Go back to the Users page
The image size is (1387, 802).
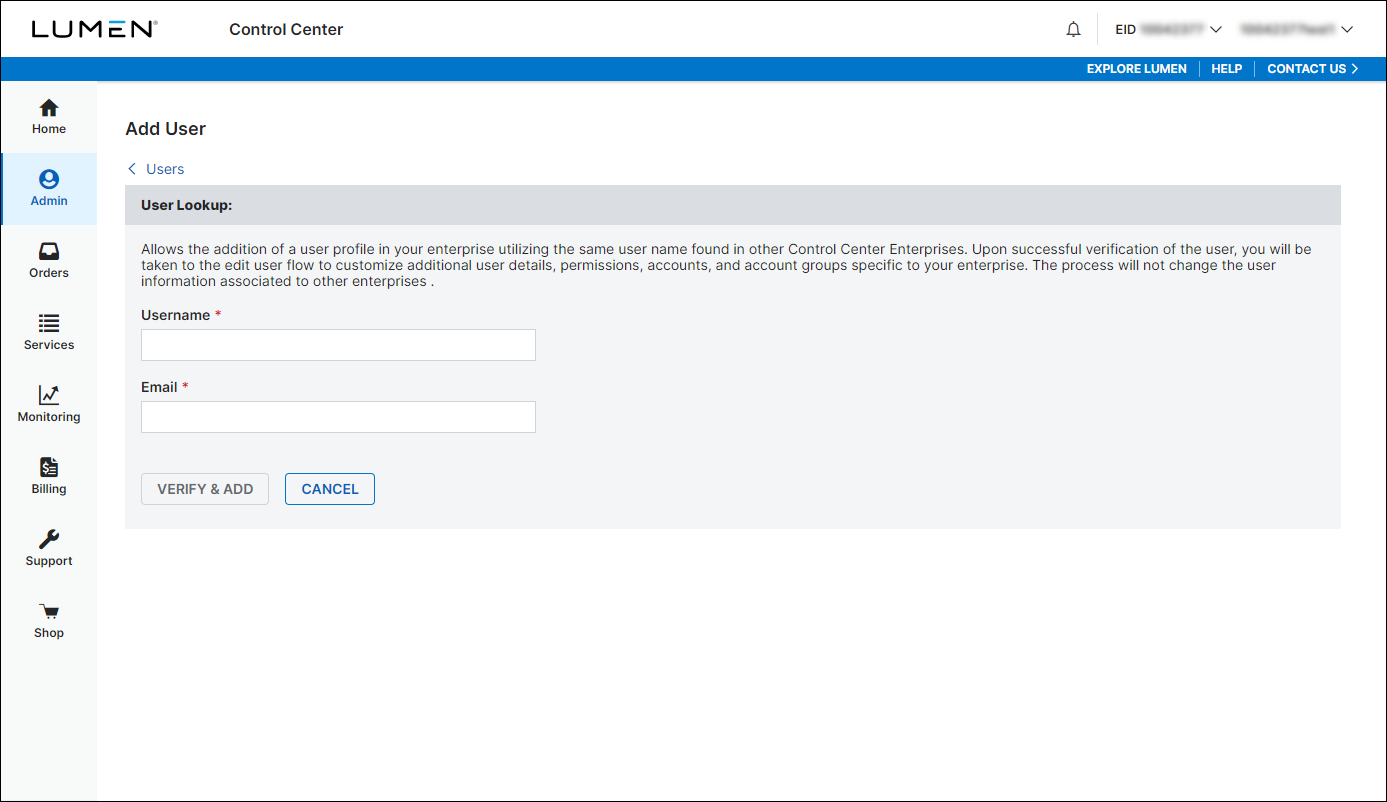pyautogui.click(x=156, y=169)
